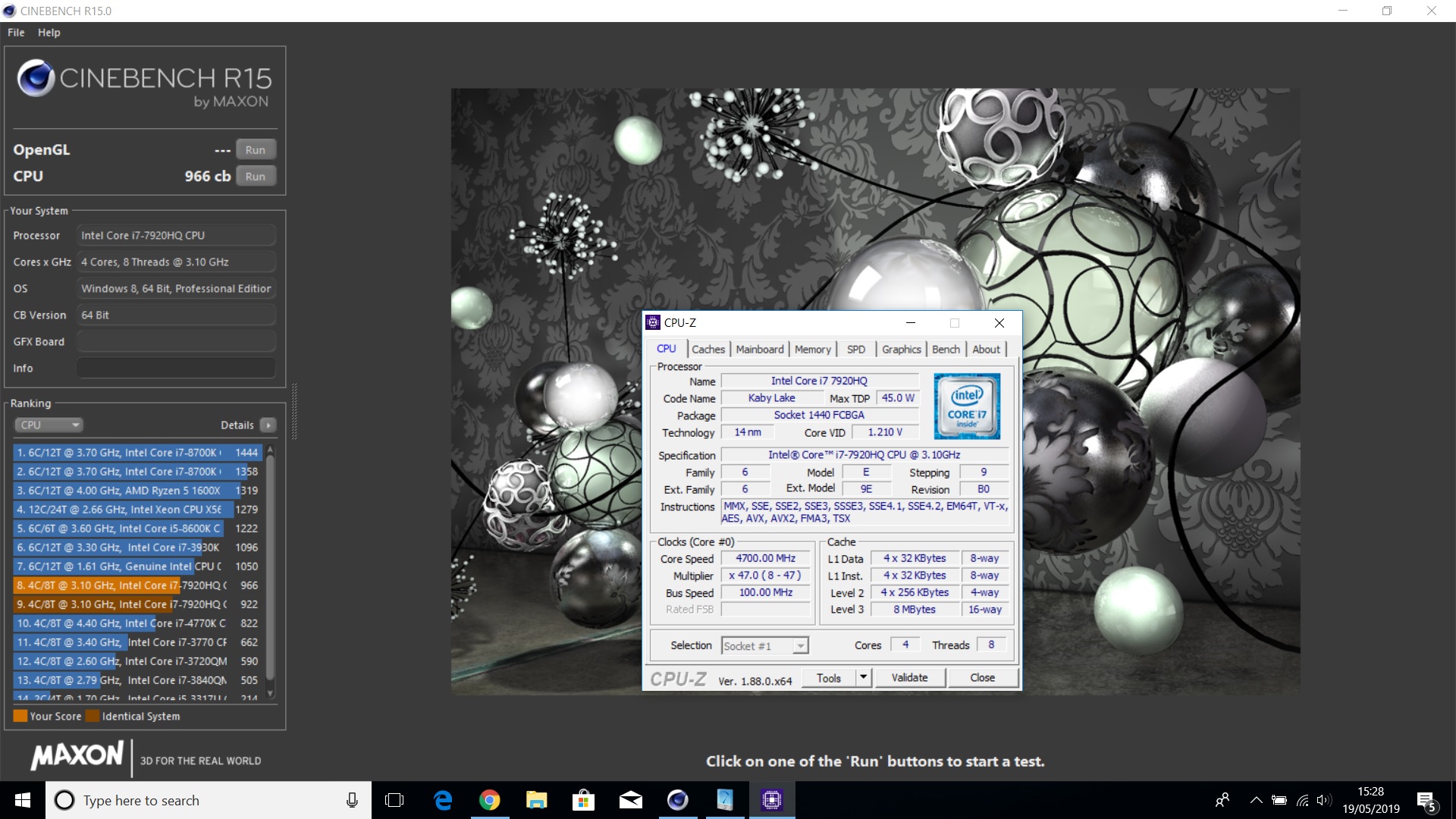Switch to Caches tab in CPU-Z
The width and height of the screenshot is (1456, 819).
pos(708,350)
